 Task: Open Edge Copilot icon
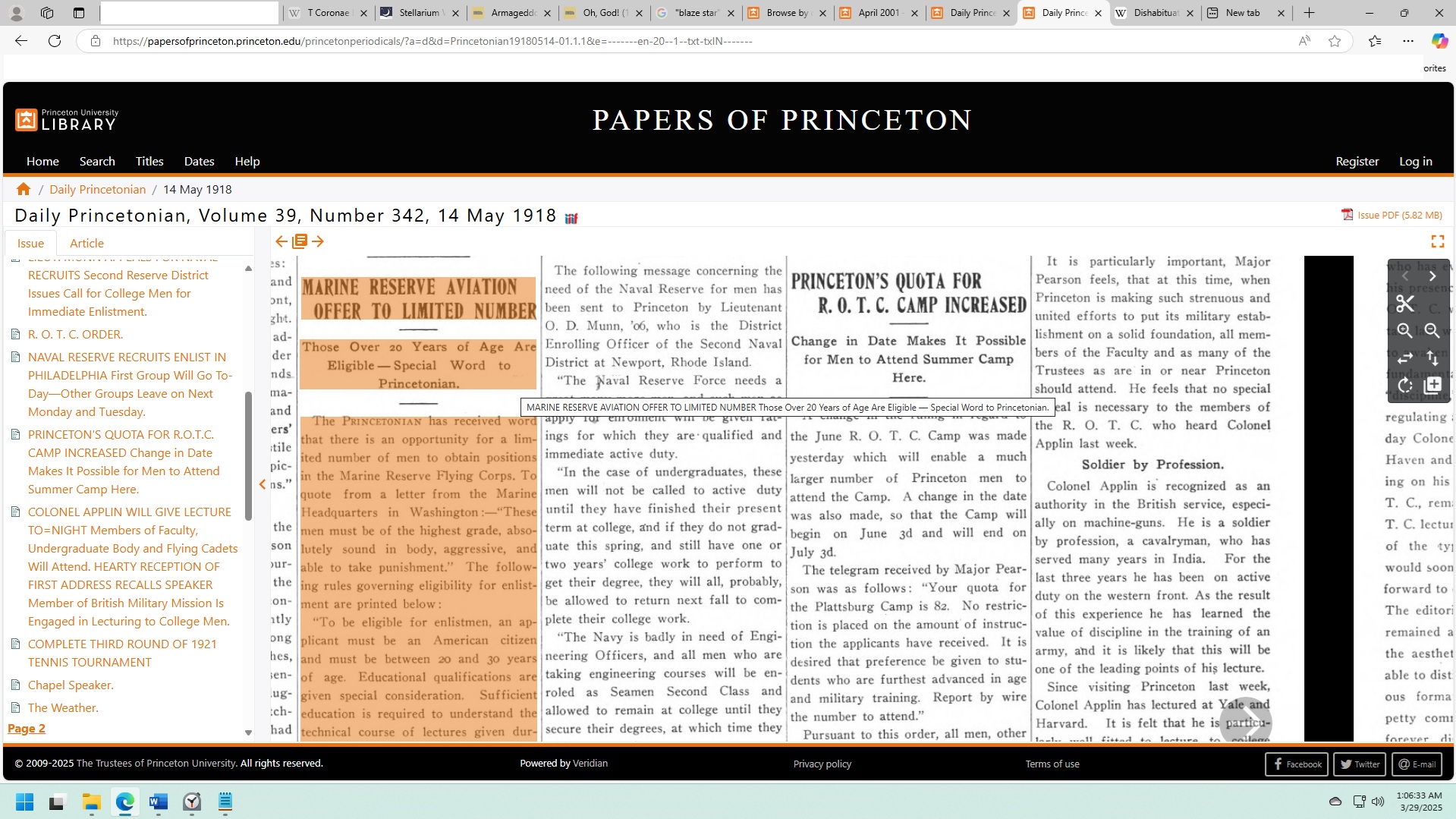point(1439,41)
